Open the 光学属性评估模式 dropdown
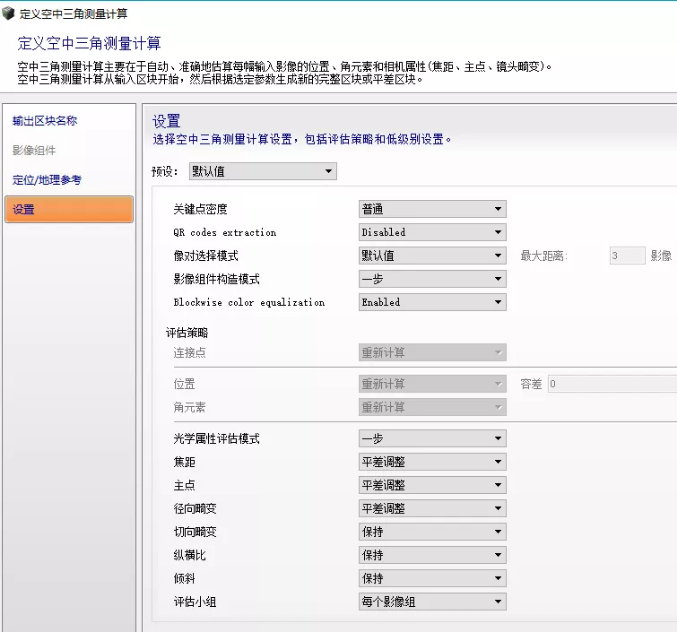Viewport: 677px width, 632px height. pos(432,439)
